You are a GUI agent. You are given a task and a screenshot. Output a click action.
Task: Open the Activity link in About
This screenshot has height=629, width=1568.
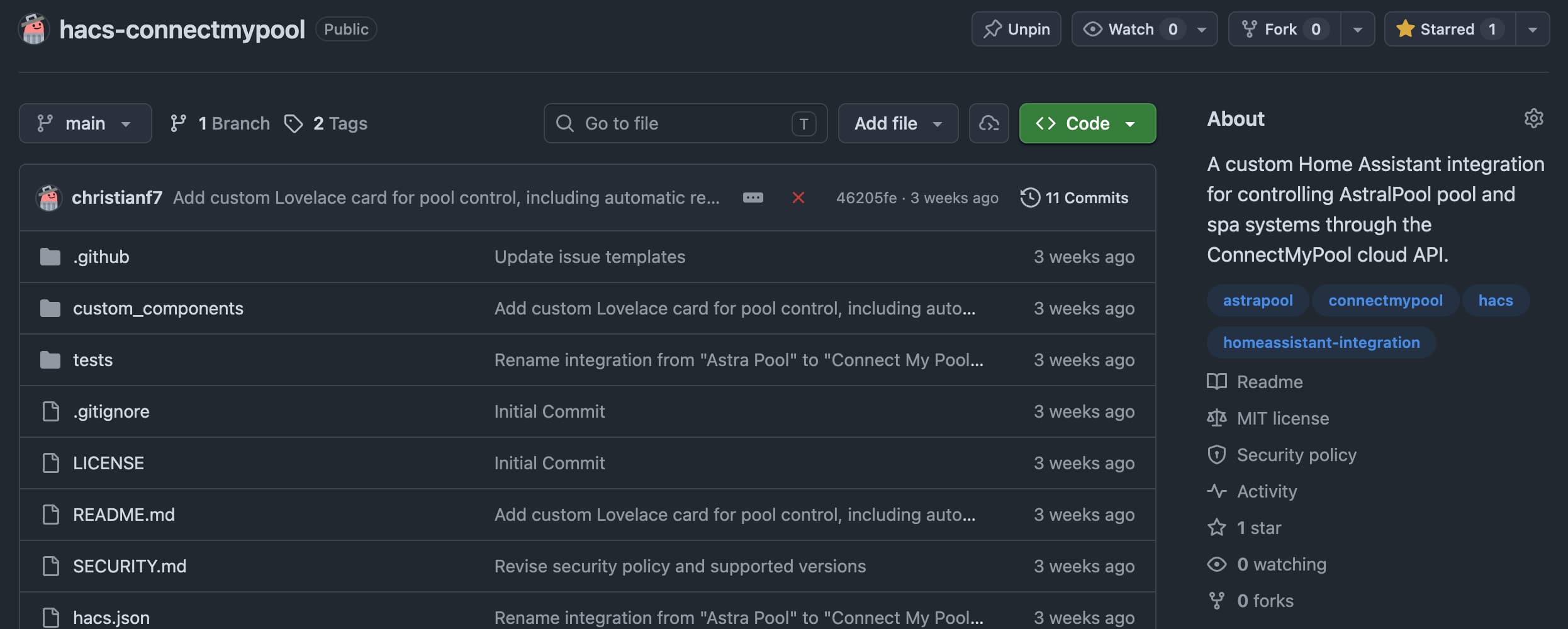(x=1267, y=491)
